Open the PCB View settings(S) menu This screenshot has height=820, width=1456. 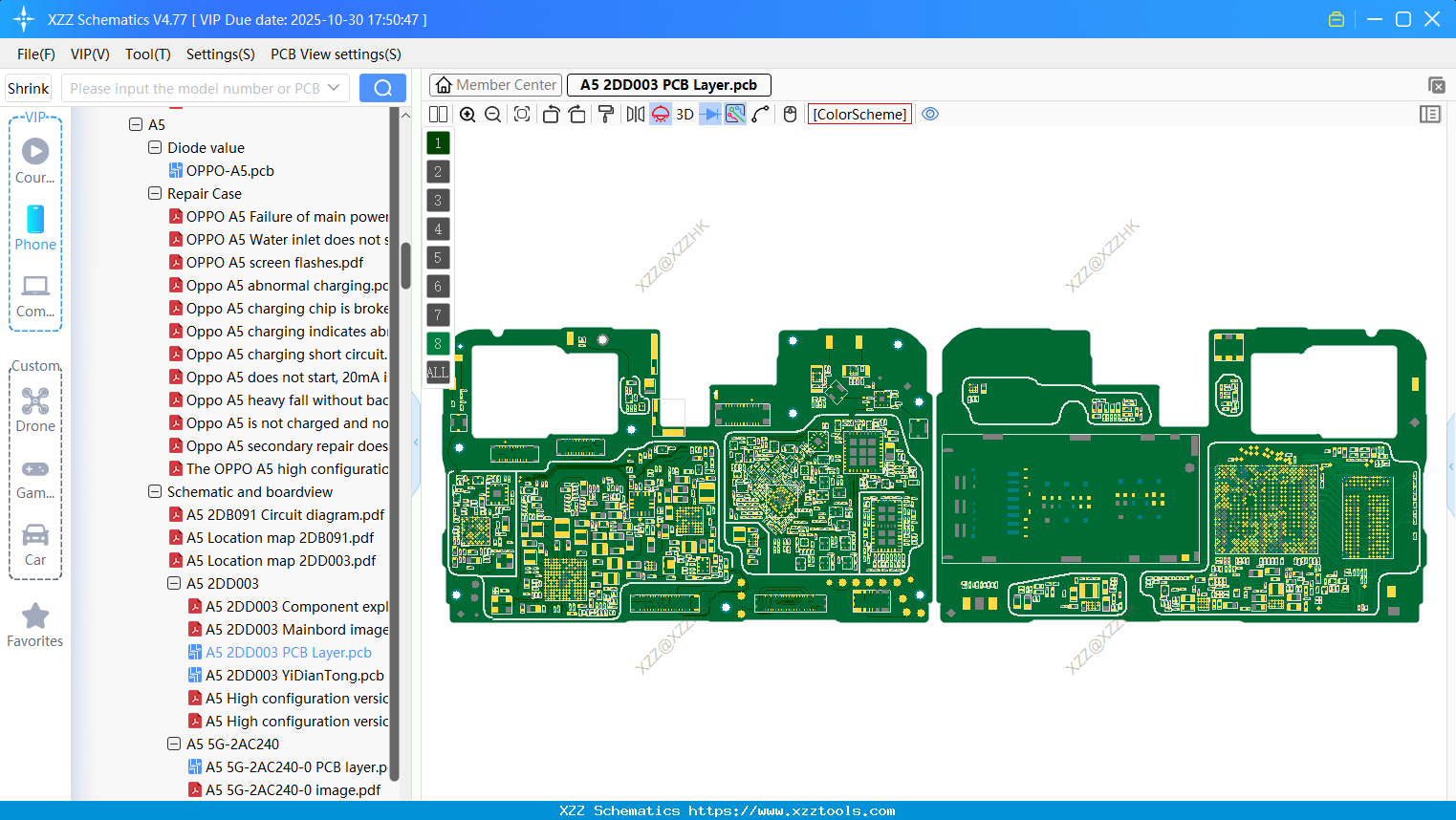tap(337, 54)
